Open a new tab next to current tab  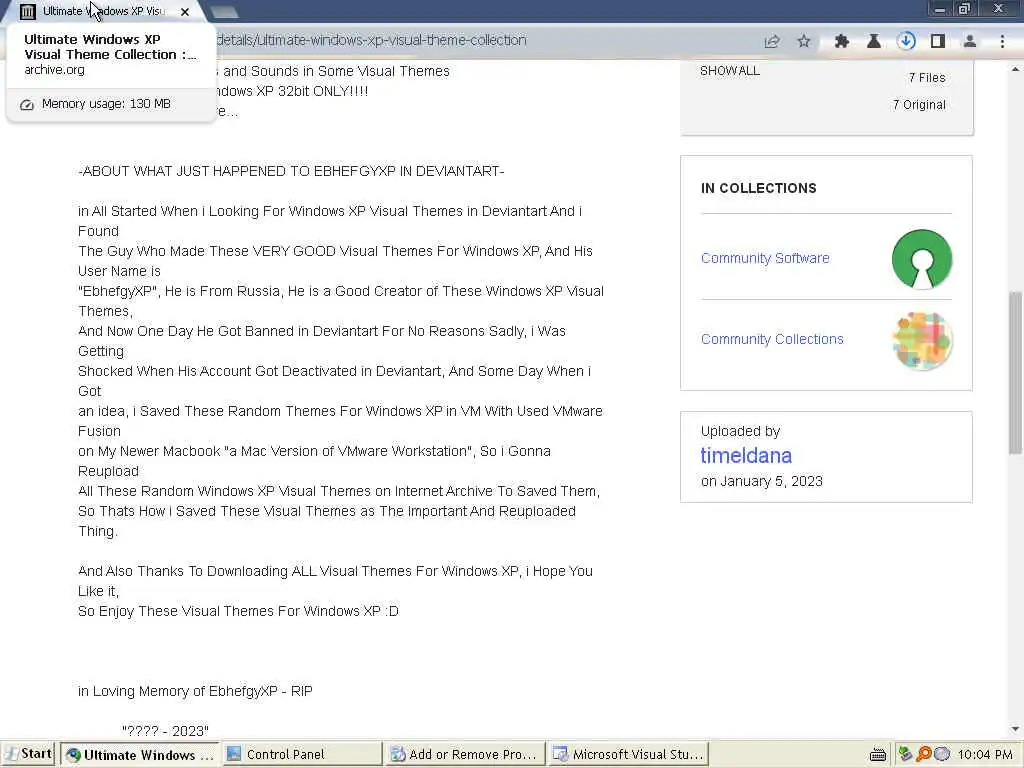click(x=224, y=12)
